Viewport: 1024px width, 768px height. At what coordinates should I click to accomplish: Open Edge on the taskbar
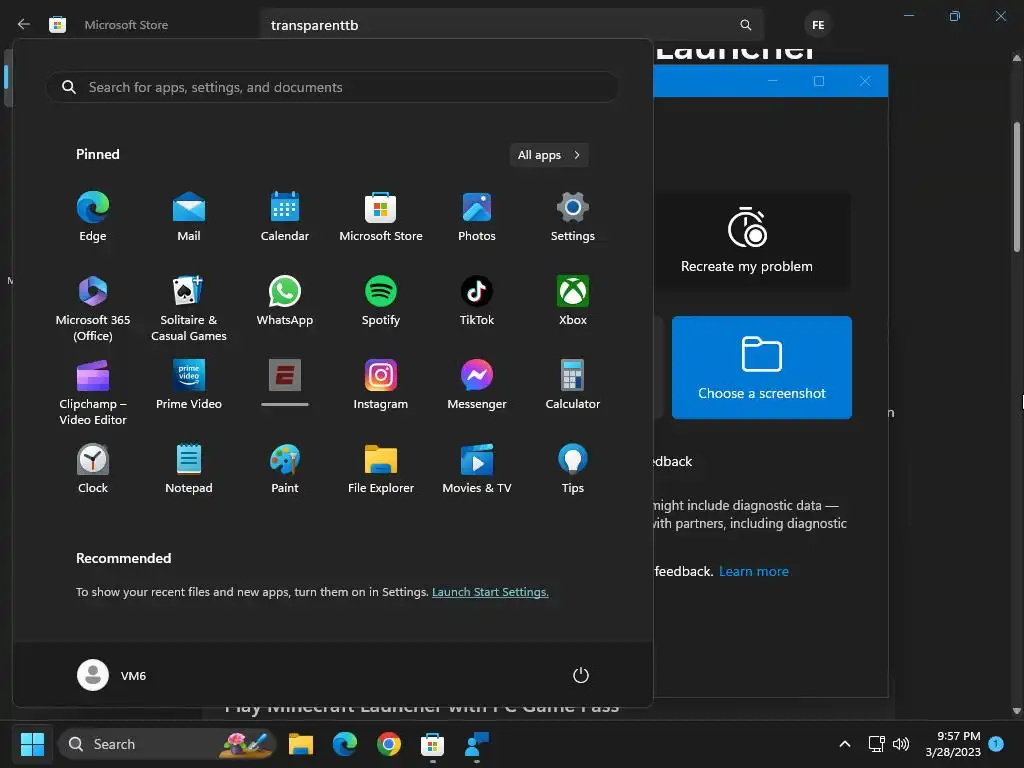pos(345,744)
